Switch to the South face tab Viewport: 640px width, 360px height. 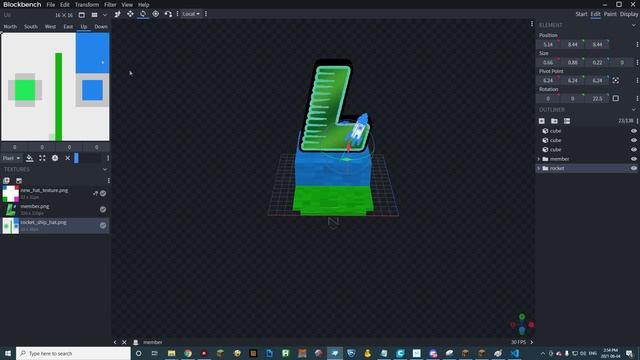31,27
